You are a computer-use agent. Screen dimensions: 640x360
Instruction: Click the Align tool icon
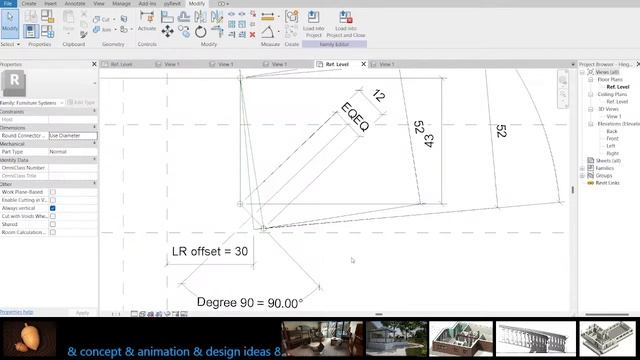pos(167,17)
